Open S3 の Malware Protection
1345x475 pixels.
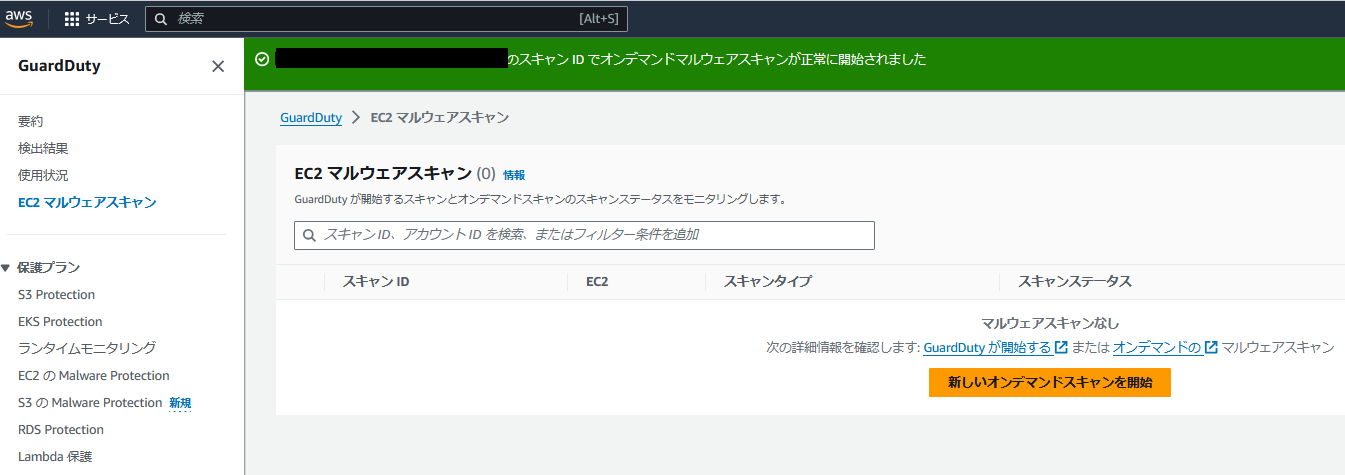[90, 403]
